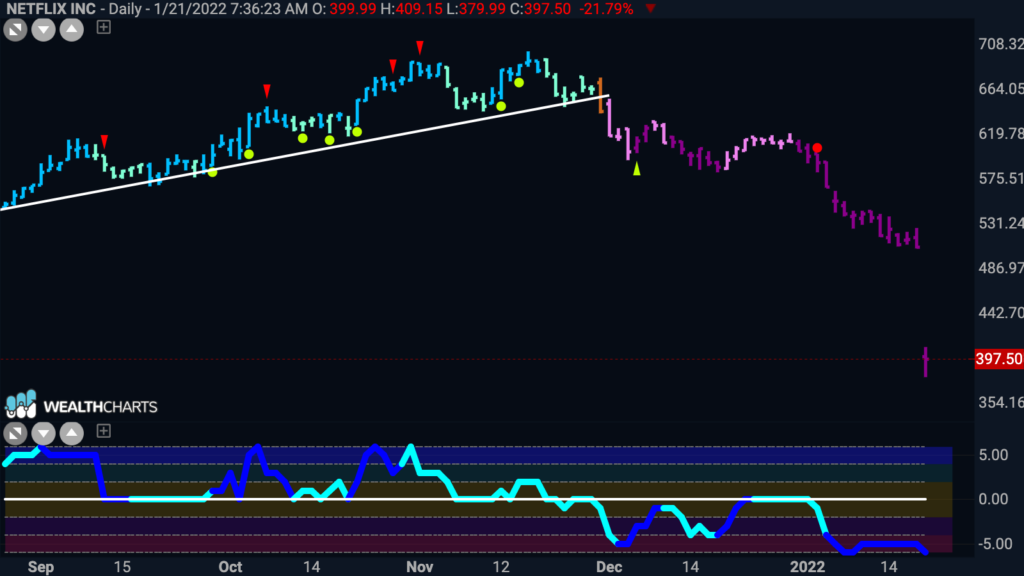Click the 0.00 oscillator axis label

994,500
